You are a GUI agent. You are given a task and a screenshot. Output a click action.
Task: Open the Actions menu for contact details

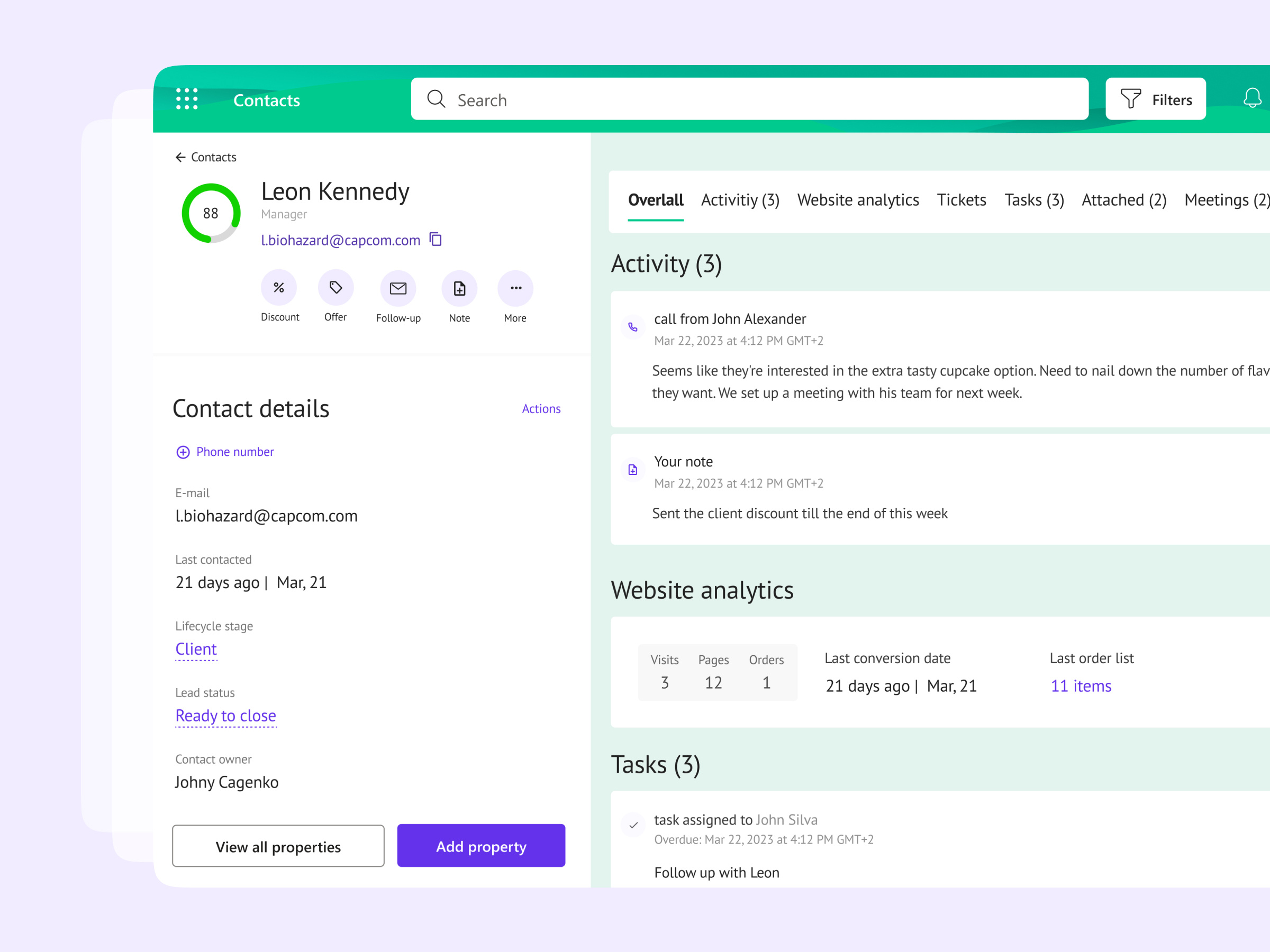(541, 409)
